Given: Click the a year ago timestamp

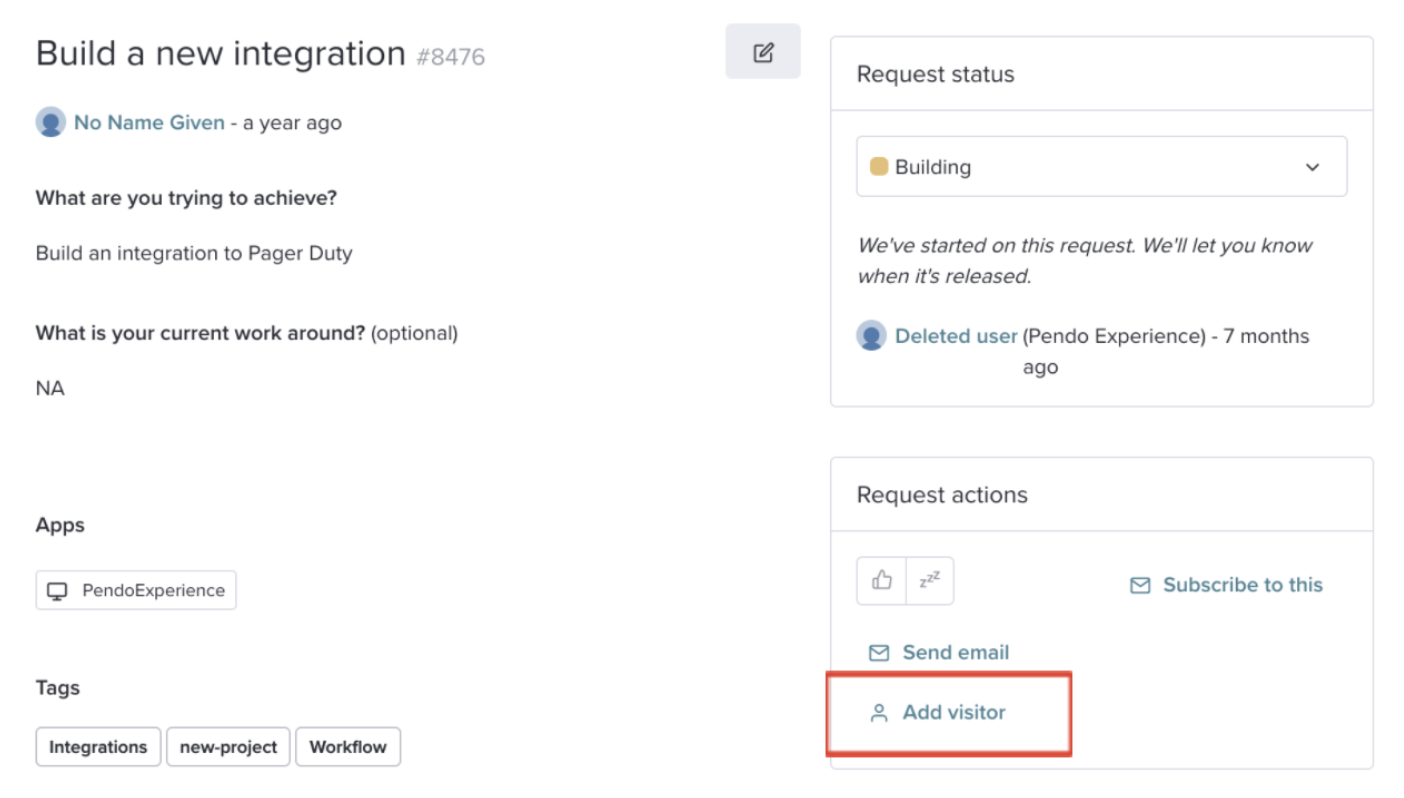Looking at the screenshot, I should click(292, 123).
